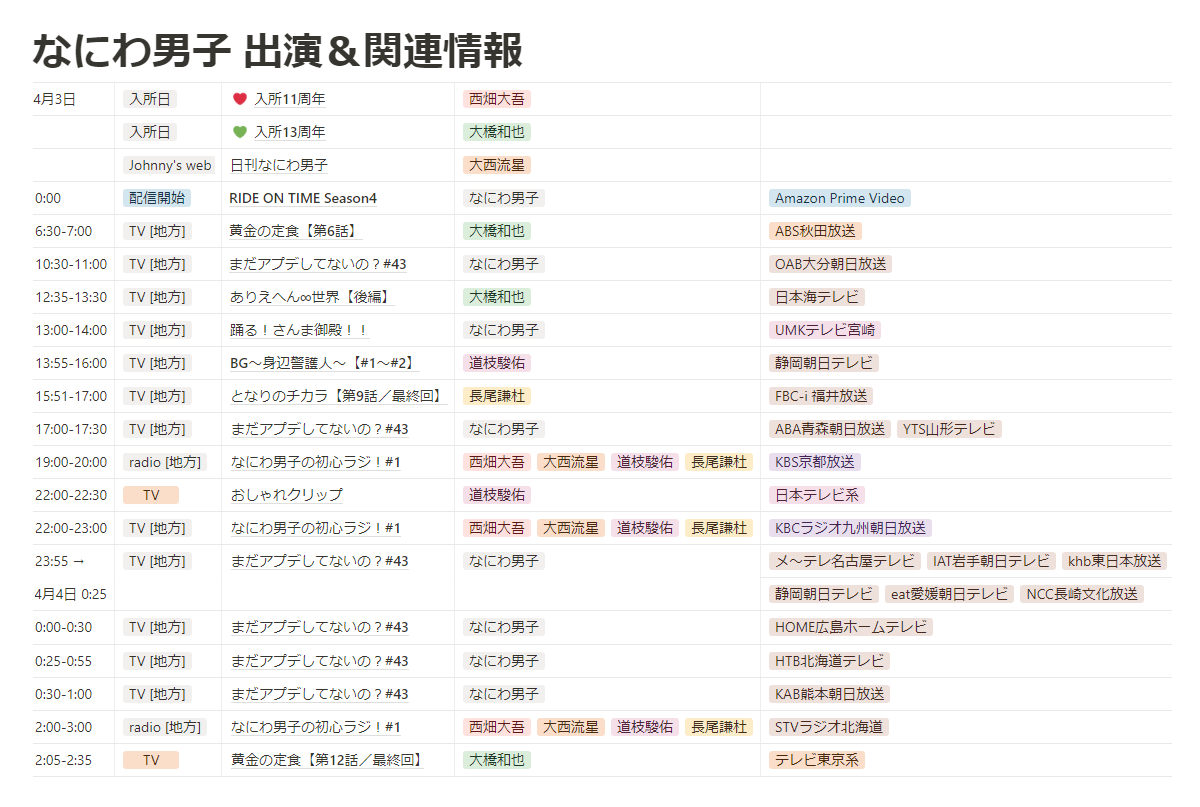The width and height of the screenshot is (1200, 807).
Task: Open ありえへん∞世界【後編】 entry
Action: click(312, 297)
